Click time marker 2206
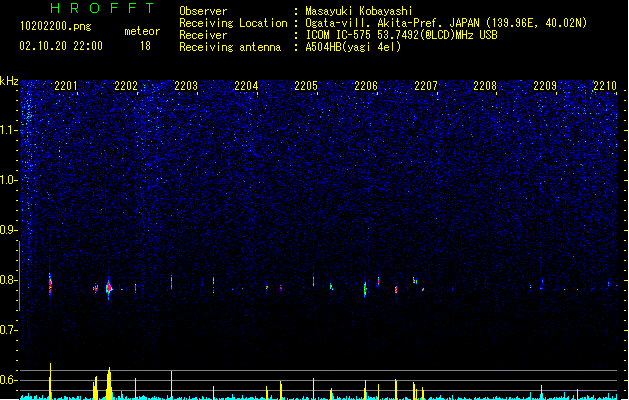Viewport: 629px width, 400px height. (x=366, y=86)
